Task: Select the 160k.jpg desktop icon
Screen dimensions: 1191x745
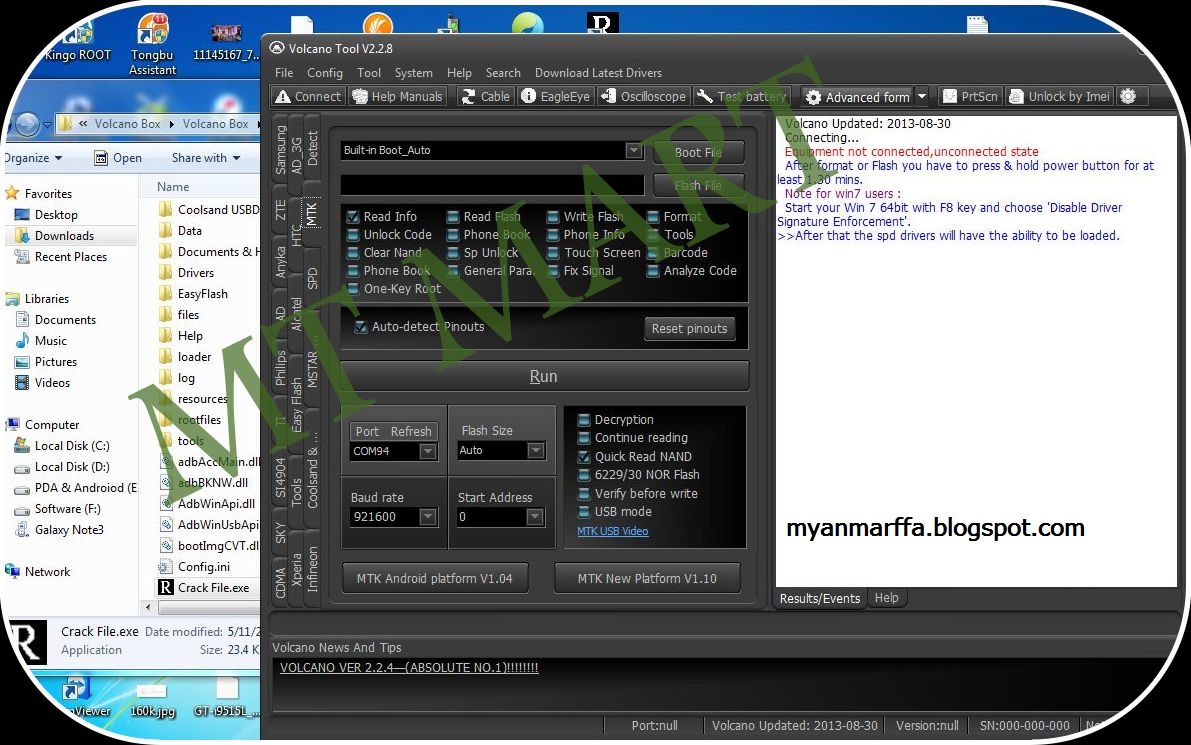Action: [x=152, y=700]
